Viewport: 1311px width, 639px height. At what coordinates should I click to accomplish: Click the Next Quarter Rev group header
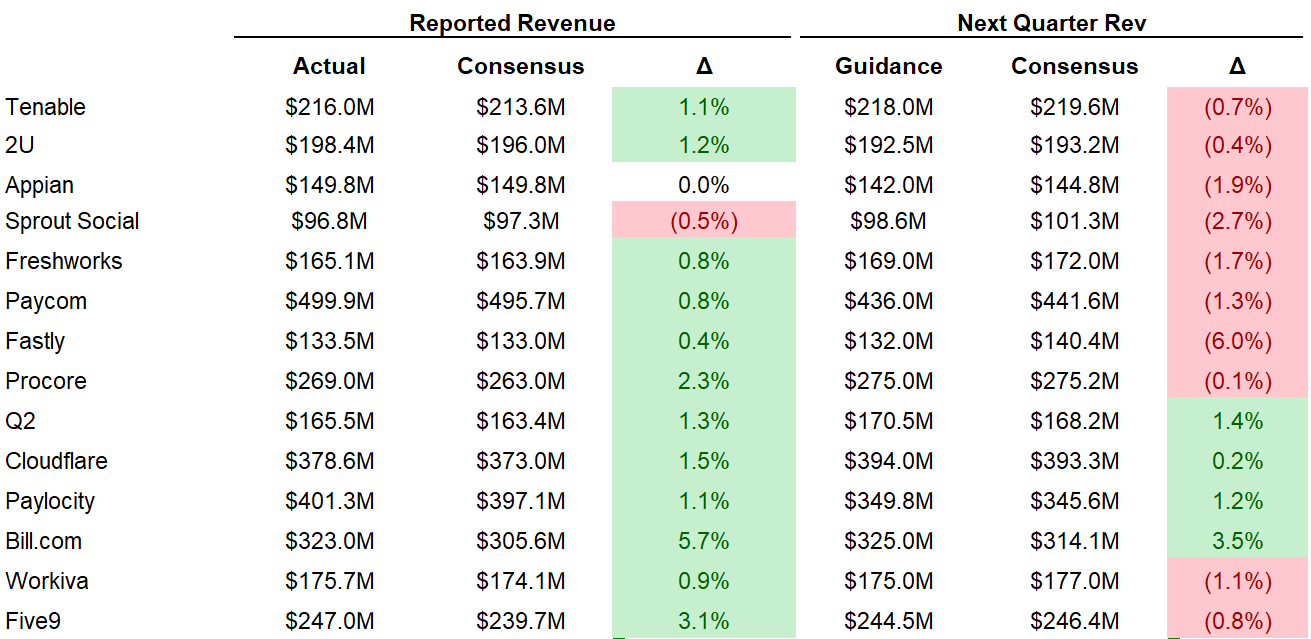pyautogui.click(x=1052, y=22)
